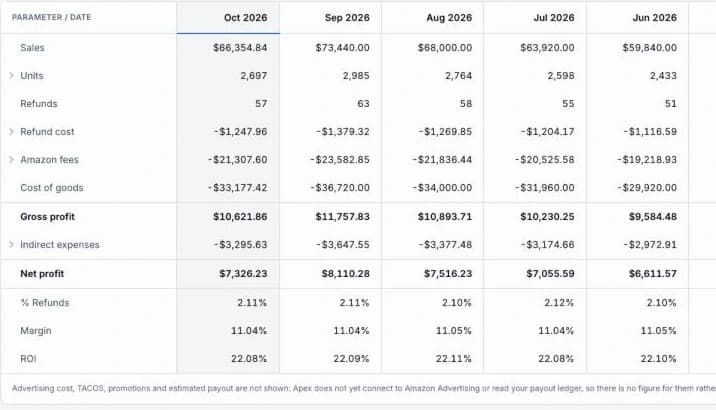The height and width of the screenshot is (410, 716).
Task: Click the Sep 2026 refund cost -$1,379.32
Action: point(343,132)
